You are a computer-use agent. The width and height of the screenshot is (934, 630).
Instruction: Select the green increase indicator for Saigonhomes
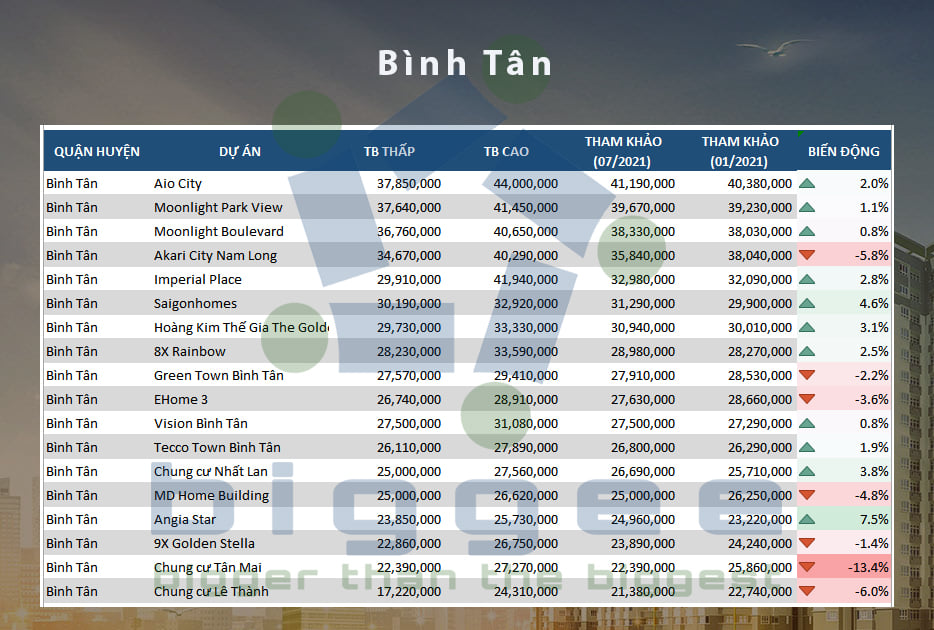806,303
